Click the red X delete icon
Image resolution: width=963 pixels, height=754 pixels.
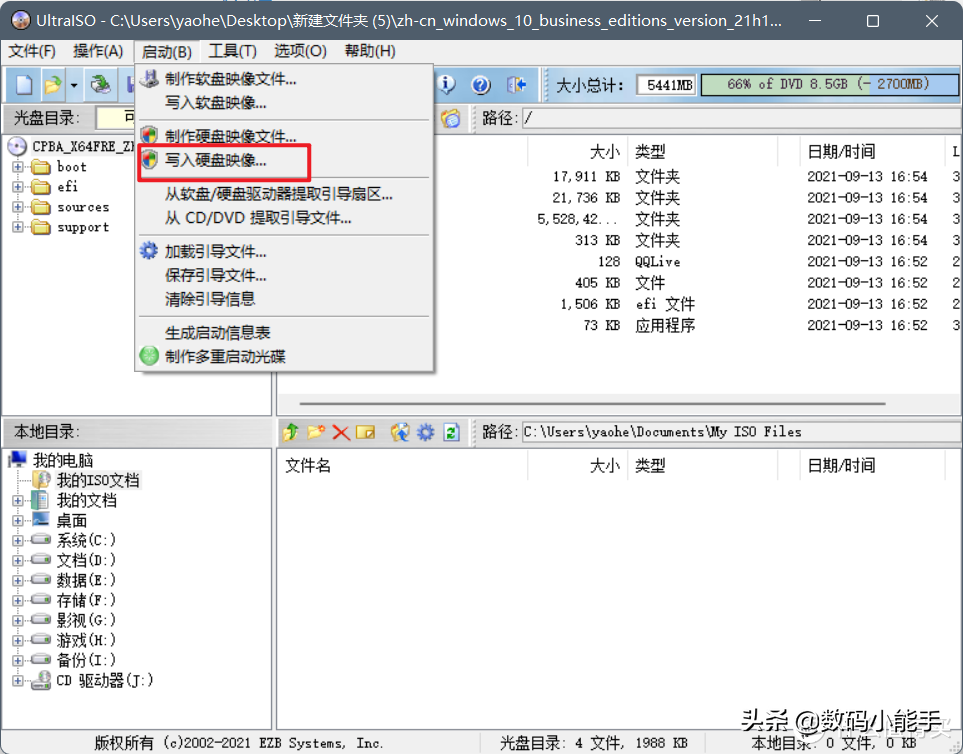tap(341, 433)
